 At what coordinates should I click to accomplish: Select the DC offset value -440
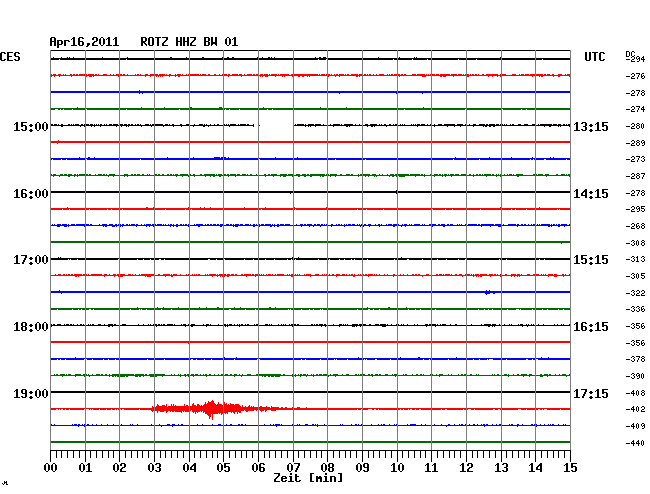[635, 443]
